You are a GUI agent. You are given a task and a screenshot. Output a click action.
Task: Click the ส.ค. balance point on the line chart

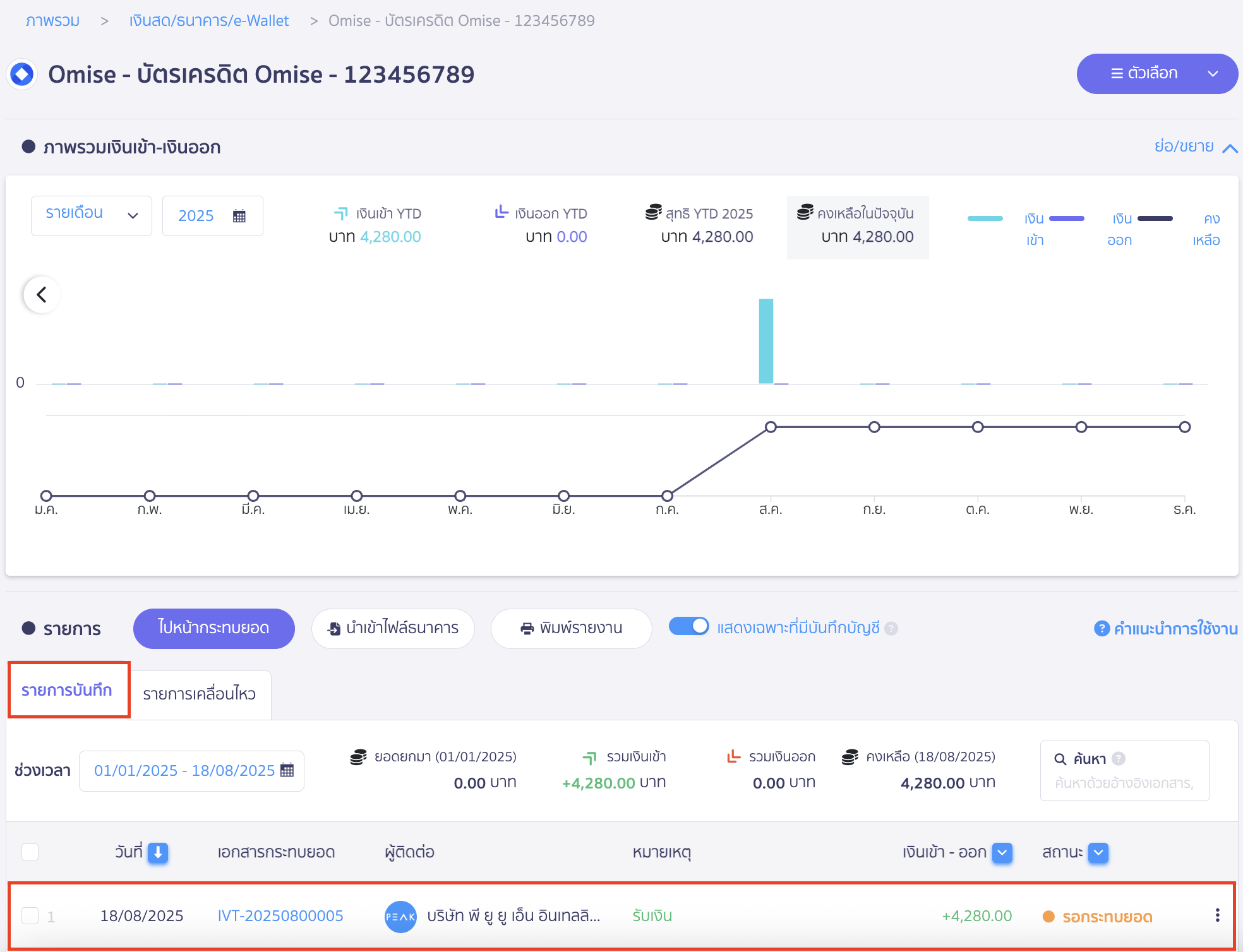point(771,427)
